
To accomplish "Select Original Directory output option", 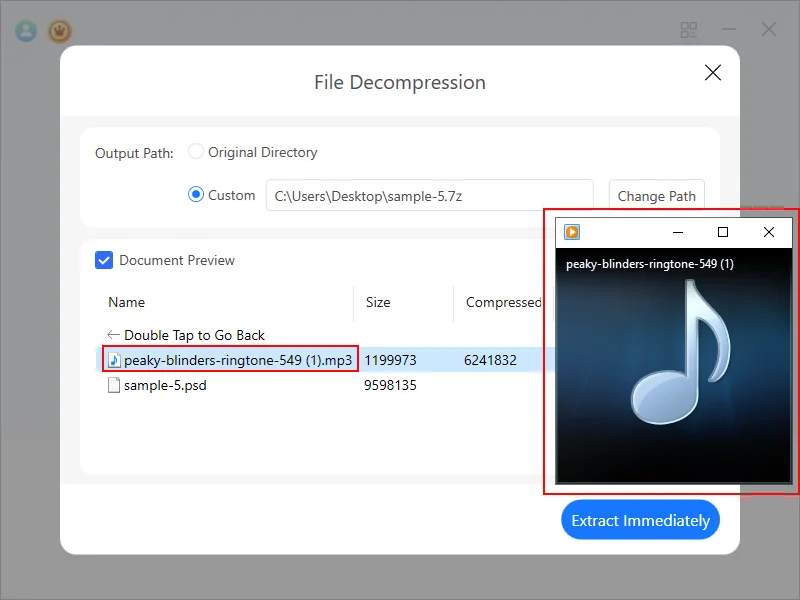I will (x=196, y=152).
